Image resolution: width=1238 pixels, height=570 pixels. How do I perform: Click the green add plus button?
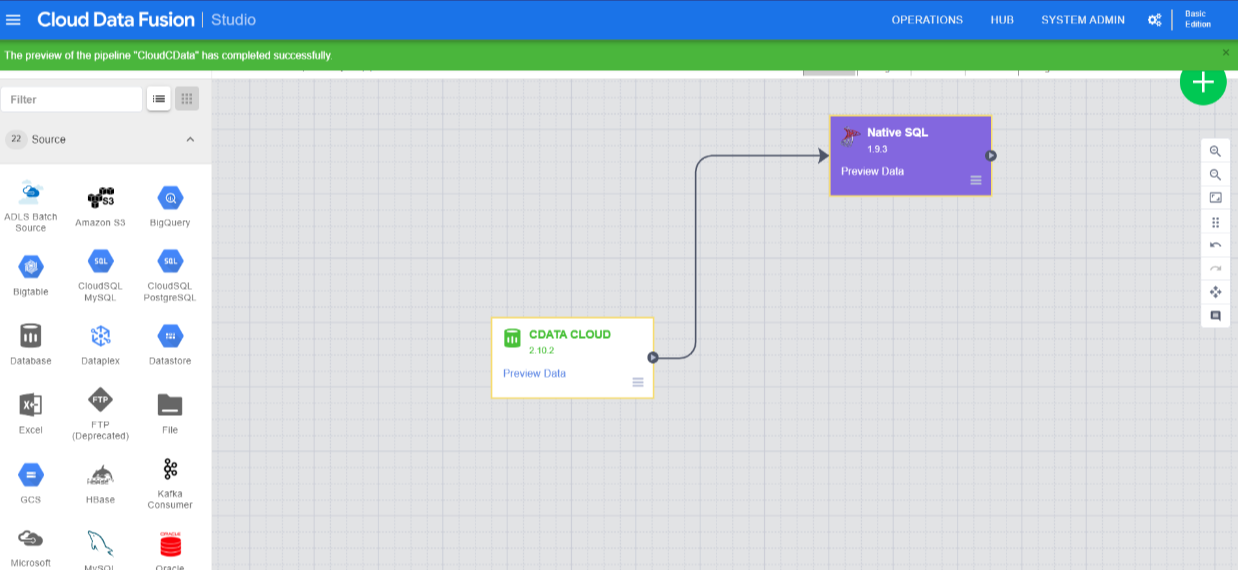(1203, 82)
